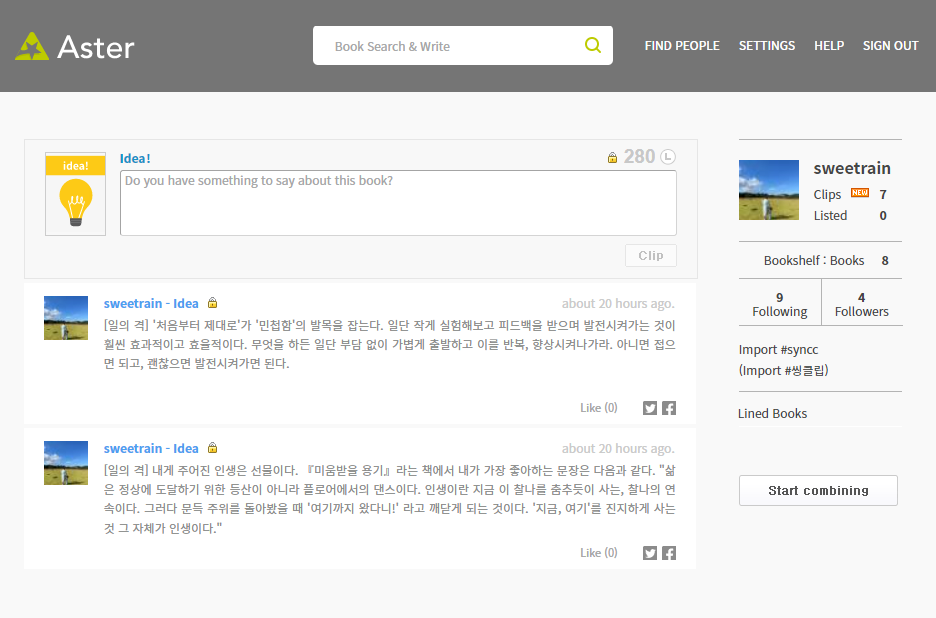Click the (Import #씽클립) link
The height and width of the screenshot is (618, 936).
[x=784, y=370]
